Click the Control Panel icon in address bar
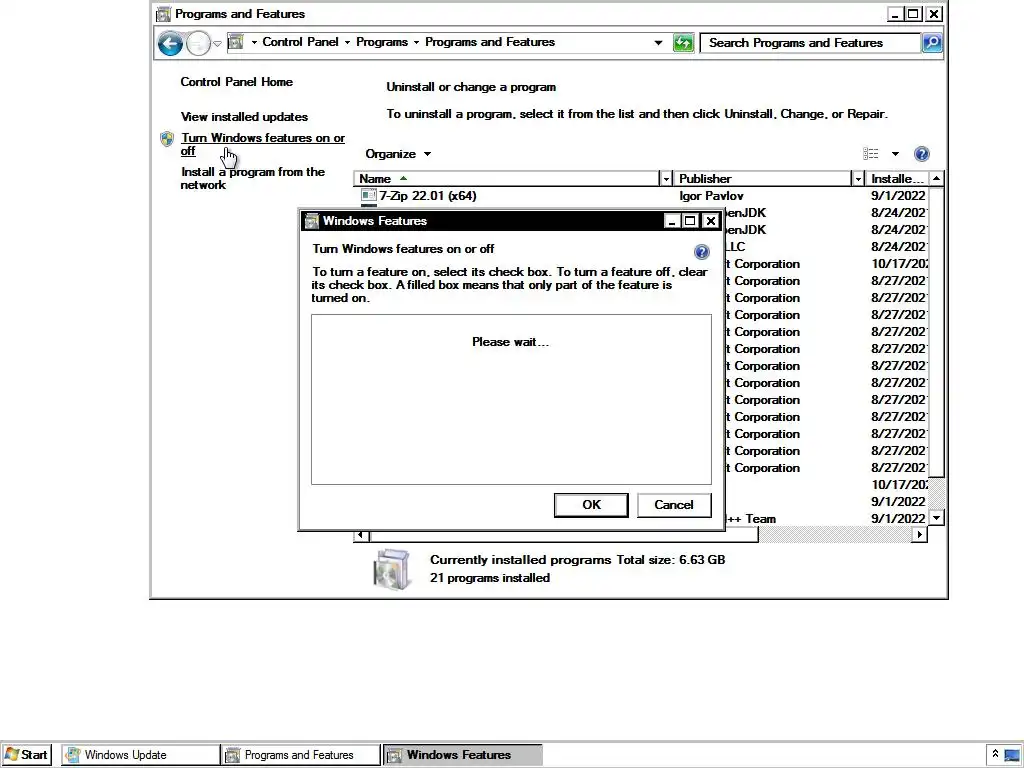Screen dimensions: 1024x768 point(236,42)
